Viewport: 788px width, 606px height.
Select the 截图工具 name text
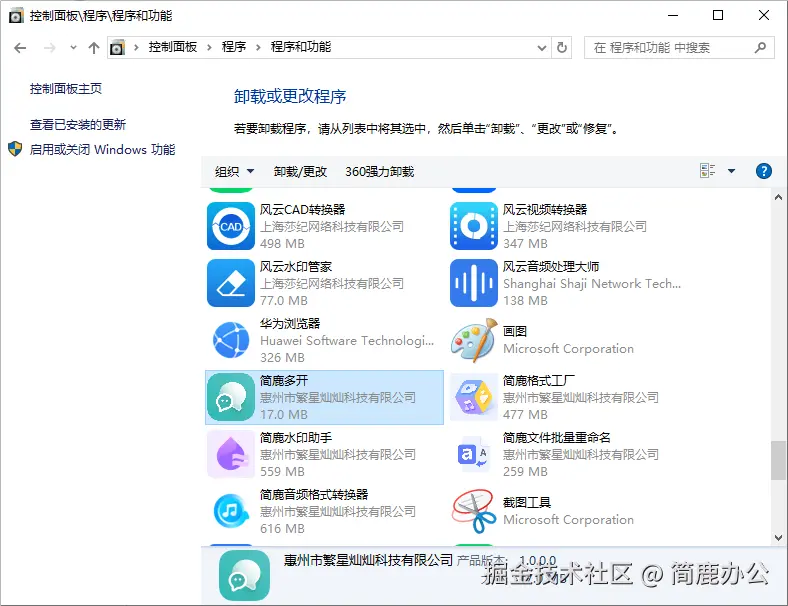coord(527,502)
